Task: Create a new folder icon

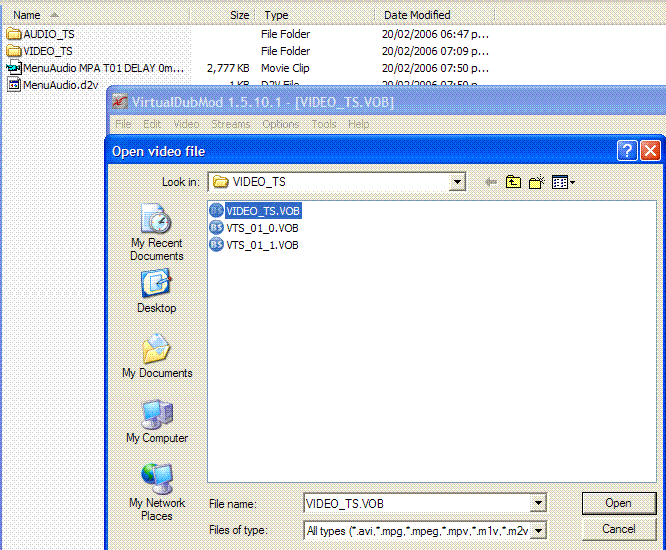Action: (537, 183)
